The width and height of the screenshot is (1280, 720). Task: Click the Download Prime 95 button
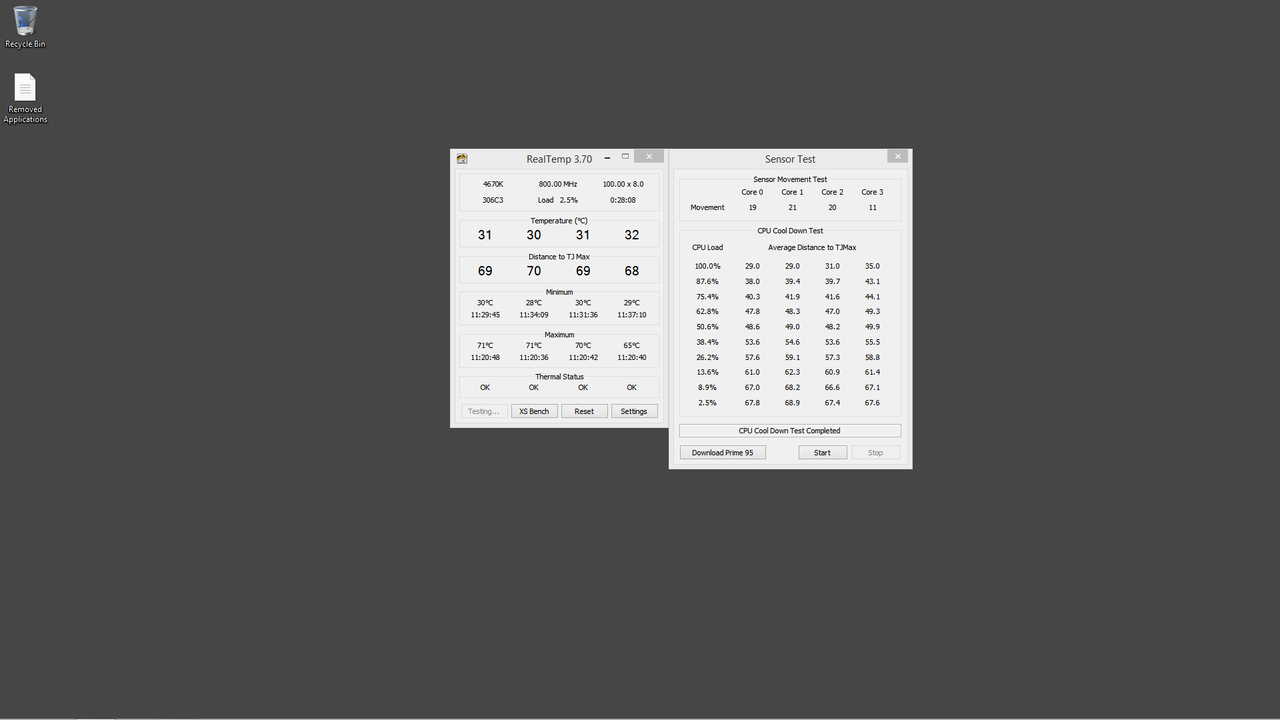[x=723, y=453]
